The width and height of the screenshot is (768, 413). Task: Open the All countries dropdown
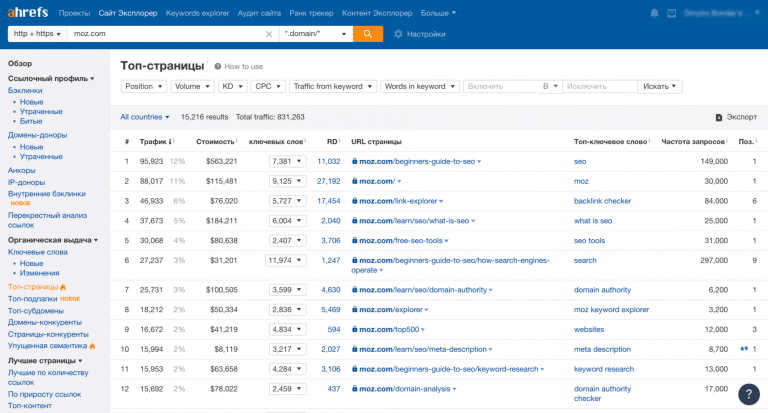[145, 117]
